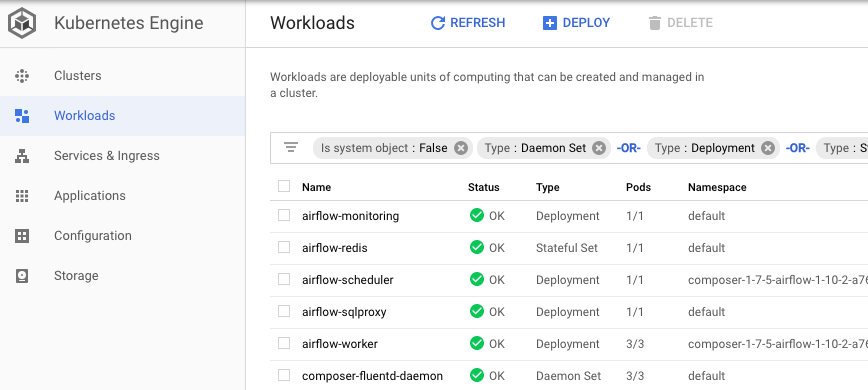Click the REFRESH button
The image size is (868, 390).
468,23
